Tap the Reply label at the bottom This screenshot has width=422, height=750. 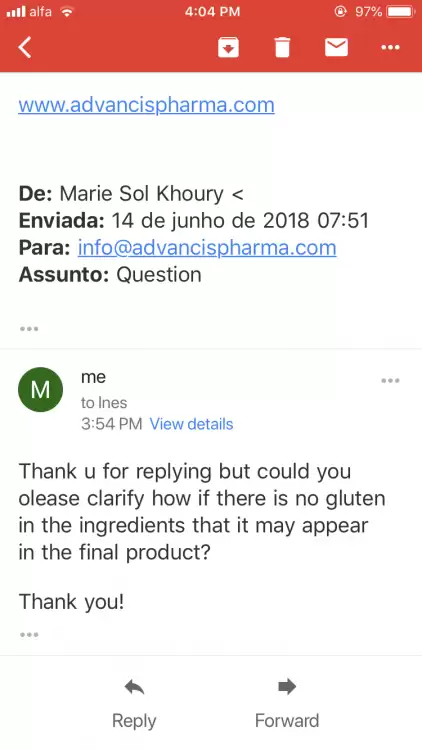134,721
